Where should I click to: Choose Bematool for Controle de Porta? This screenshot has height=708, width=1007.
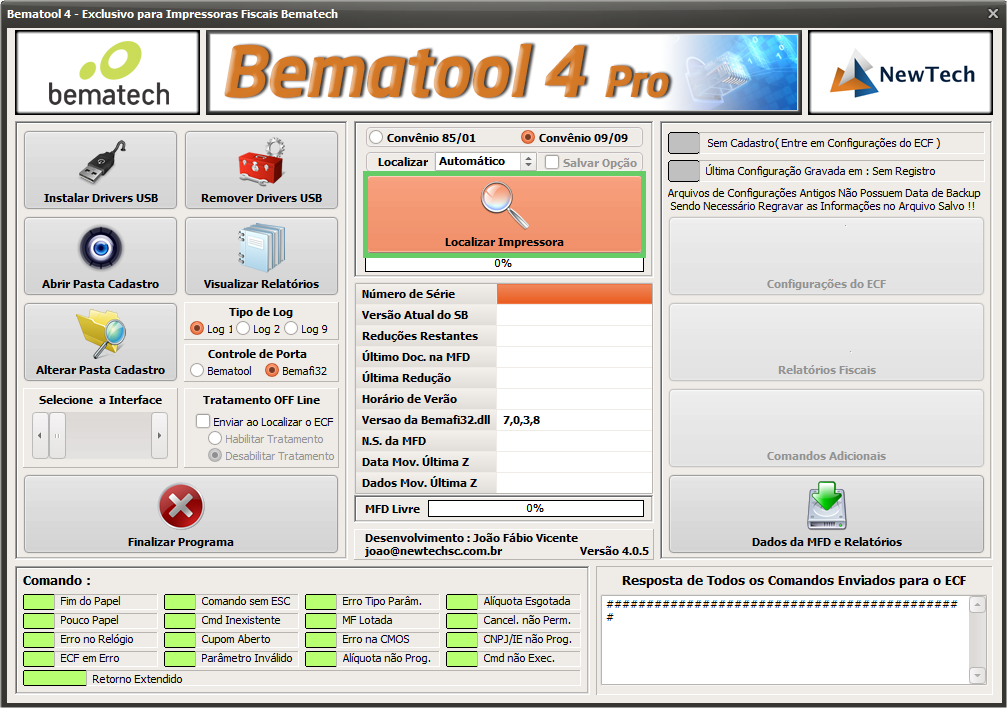coord(197,370)
